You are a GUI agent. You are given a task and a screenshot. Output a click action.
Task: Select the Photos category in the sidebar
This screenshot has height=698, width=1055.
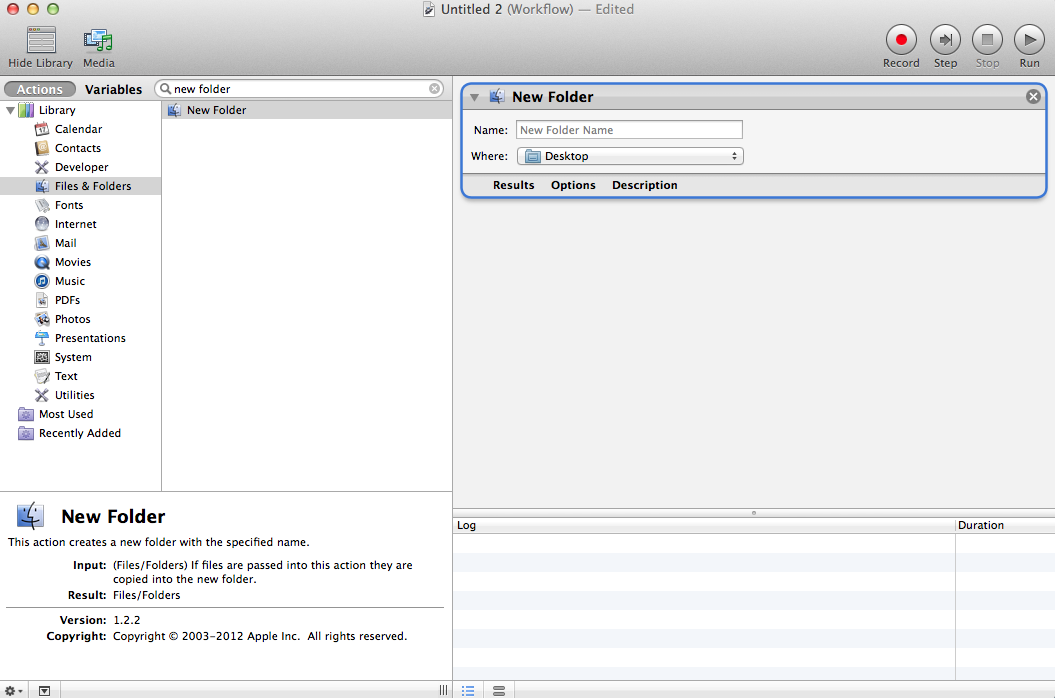72,319
